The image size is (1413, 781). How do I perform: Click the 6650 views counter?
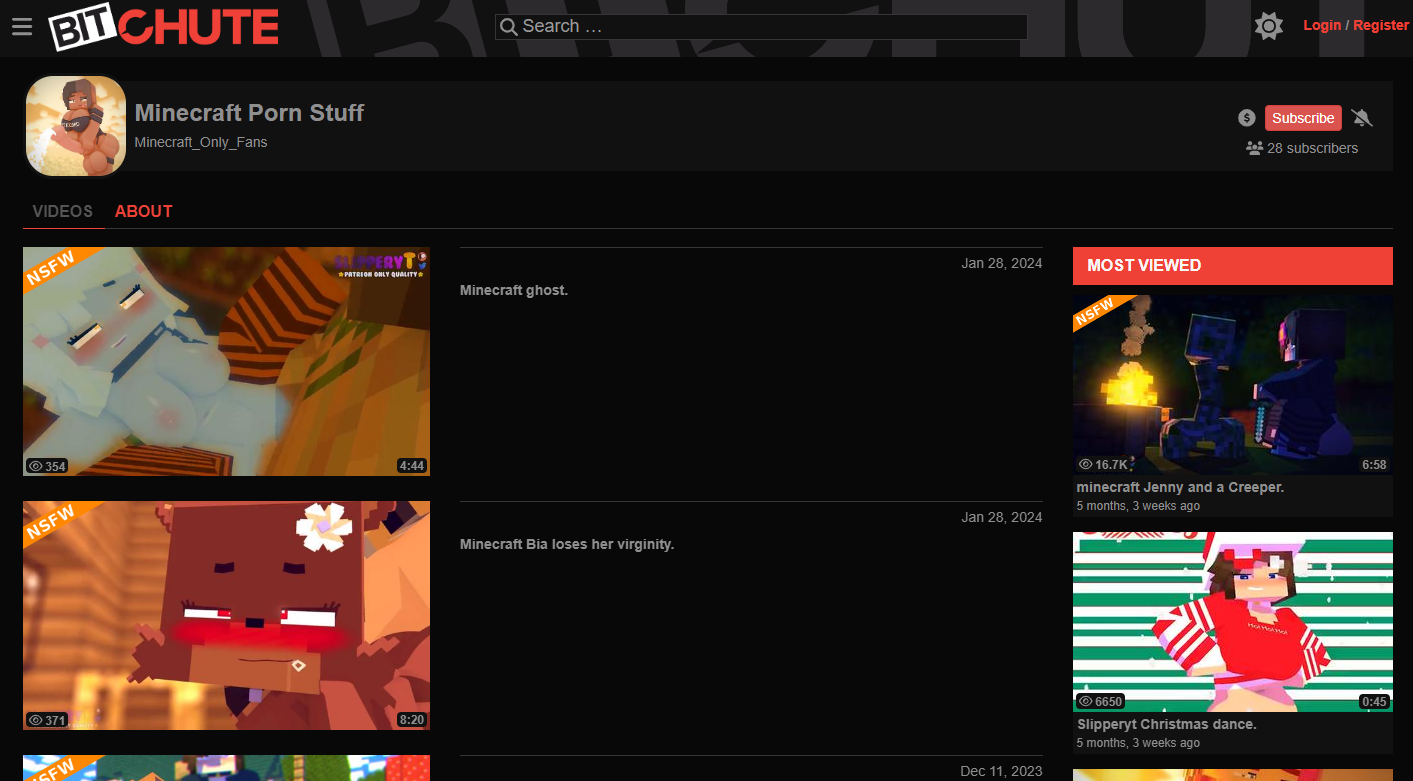tap(1100, 702)
